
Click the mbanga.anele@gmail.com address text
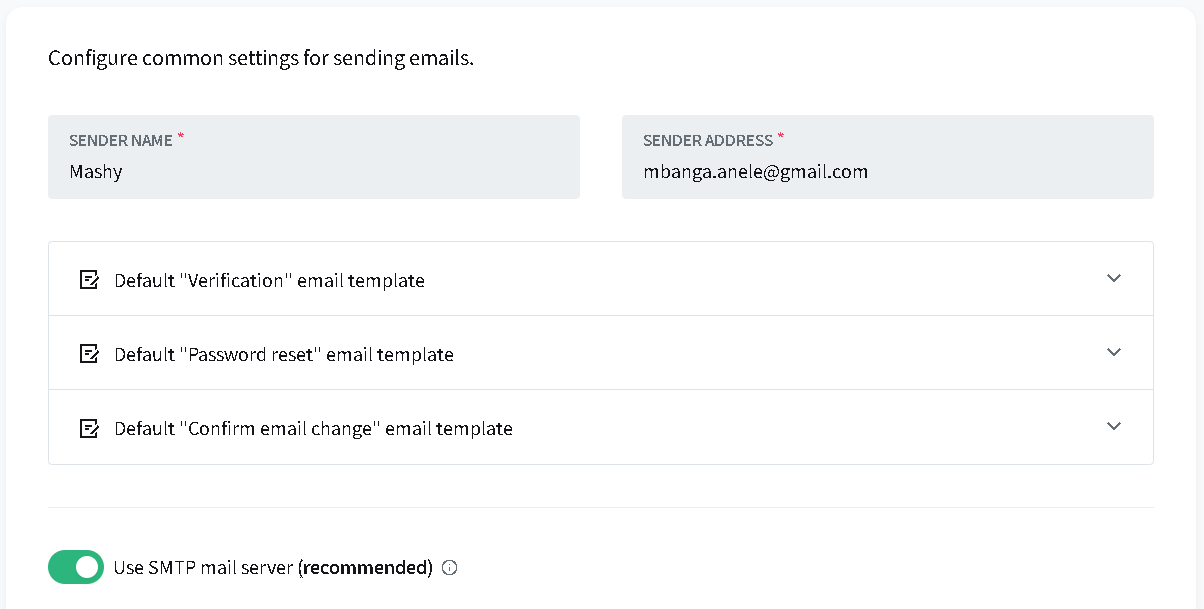[755, 172]
